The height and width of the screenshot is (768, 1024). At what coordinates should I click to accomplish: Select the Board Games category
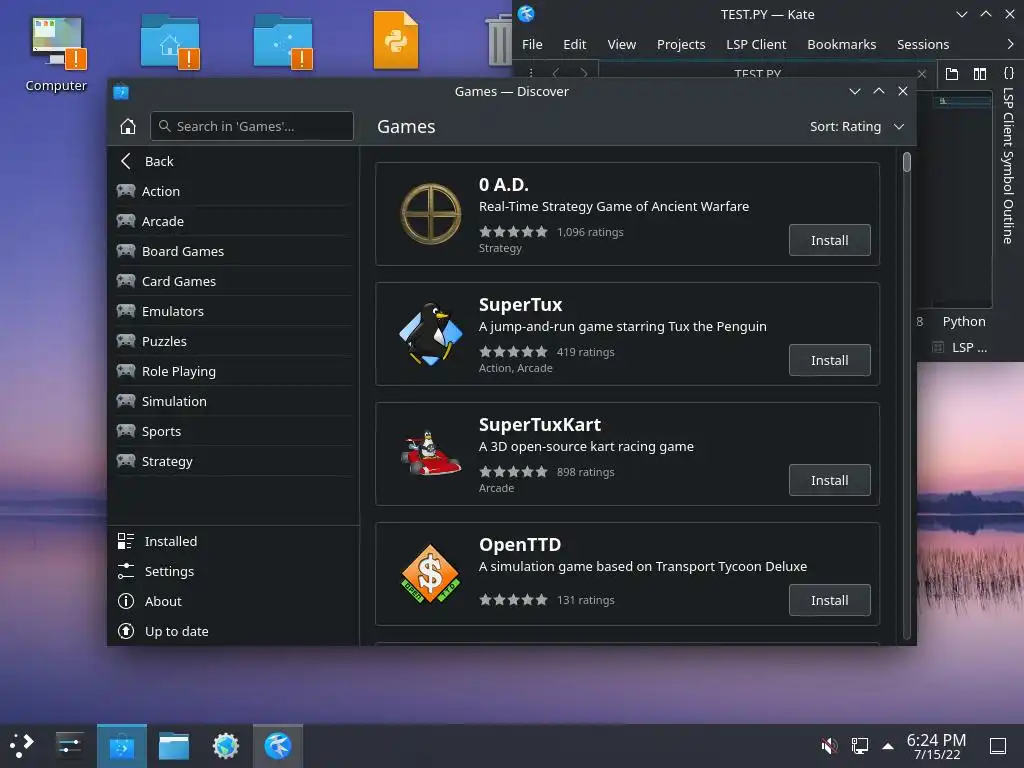tap(233, 251)
